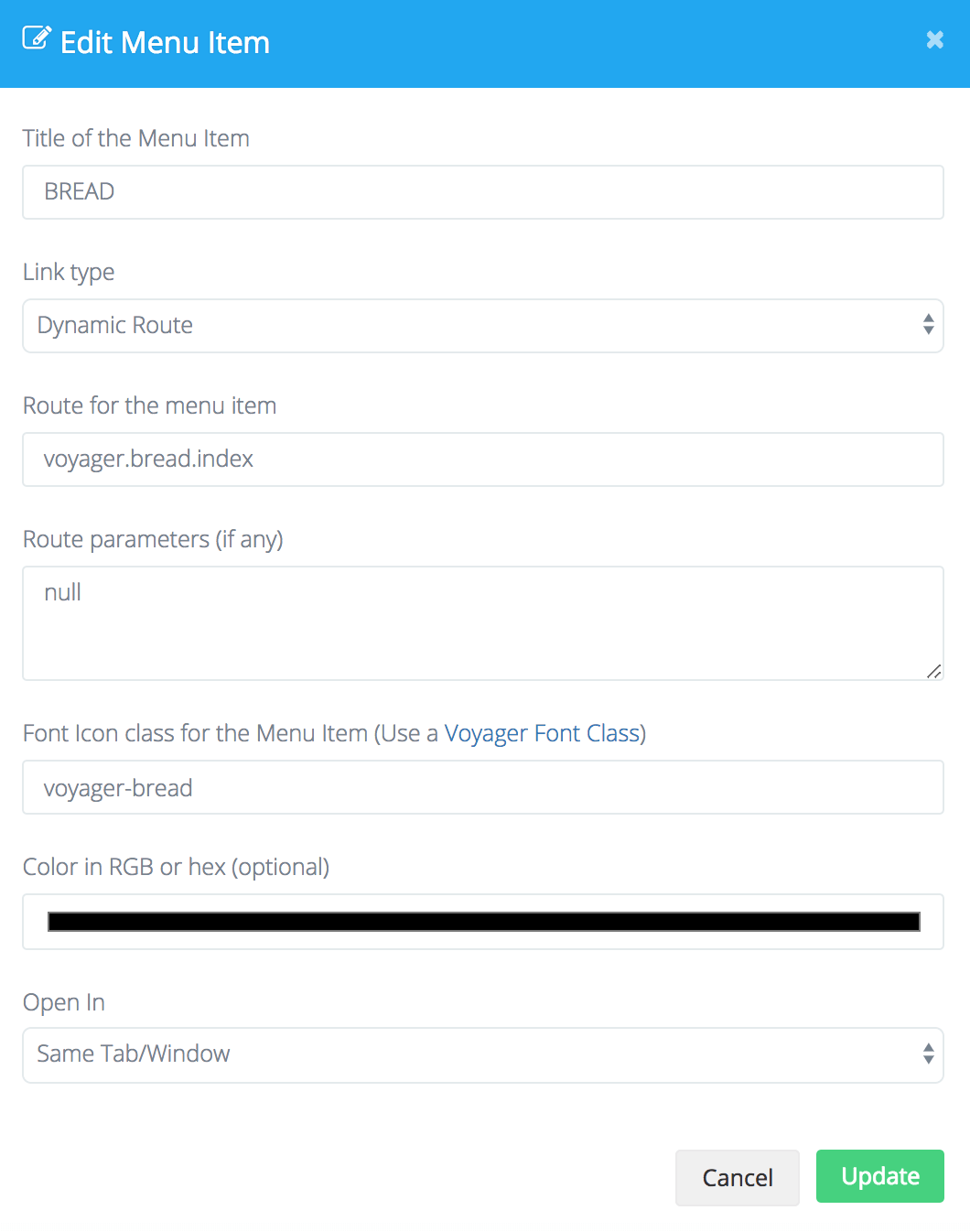The image size is (970, 1232).
Task: Click the "Route for the menu item" label
Action: (x=150, y=405)
